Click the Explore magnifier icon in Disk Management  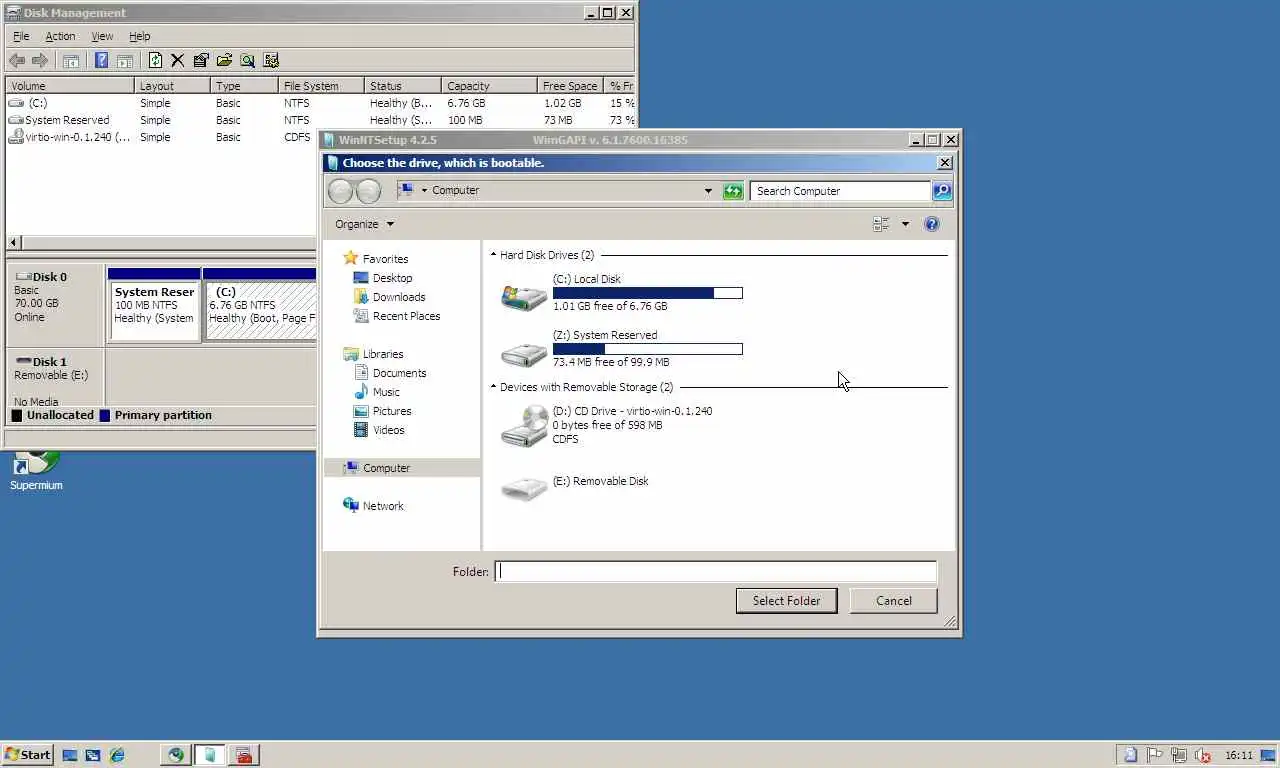click(247, 61)
